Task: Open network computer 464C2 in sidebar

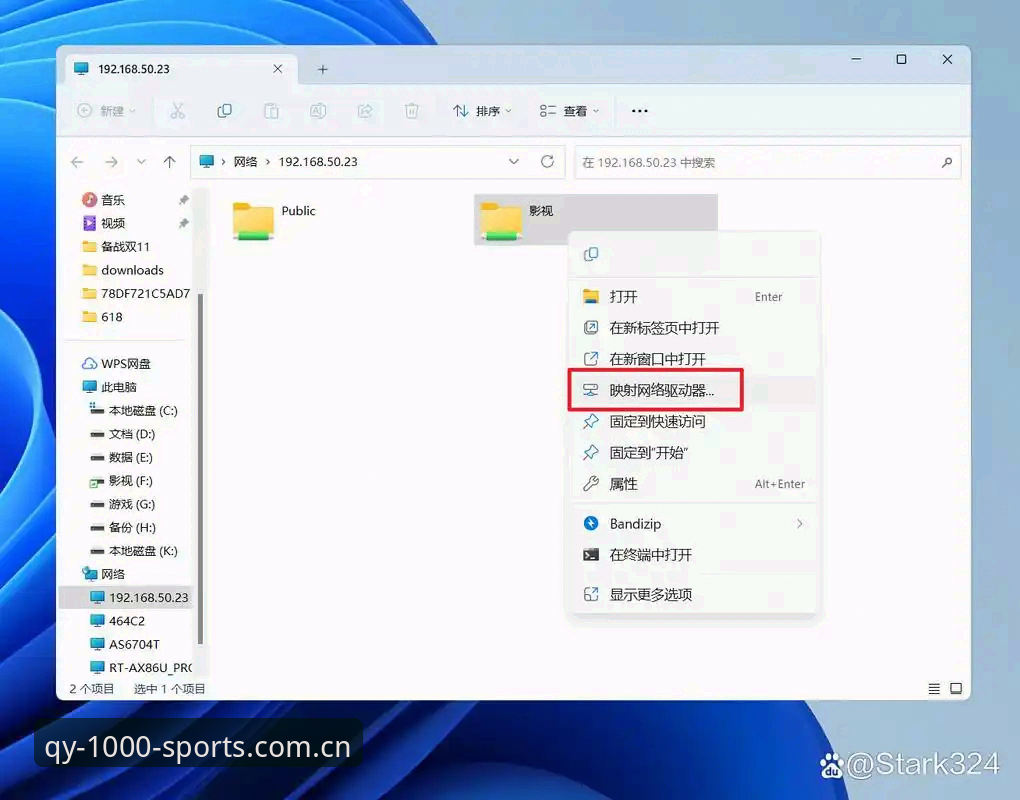Action: [117, 621]
